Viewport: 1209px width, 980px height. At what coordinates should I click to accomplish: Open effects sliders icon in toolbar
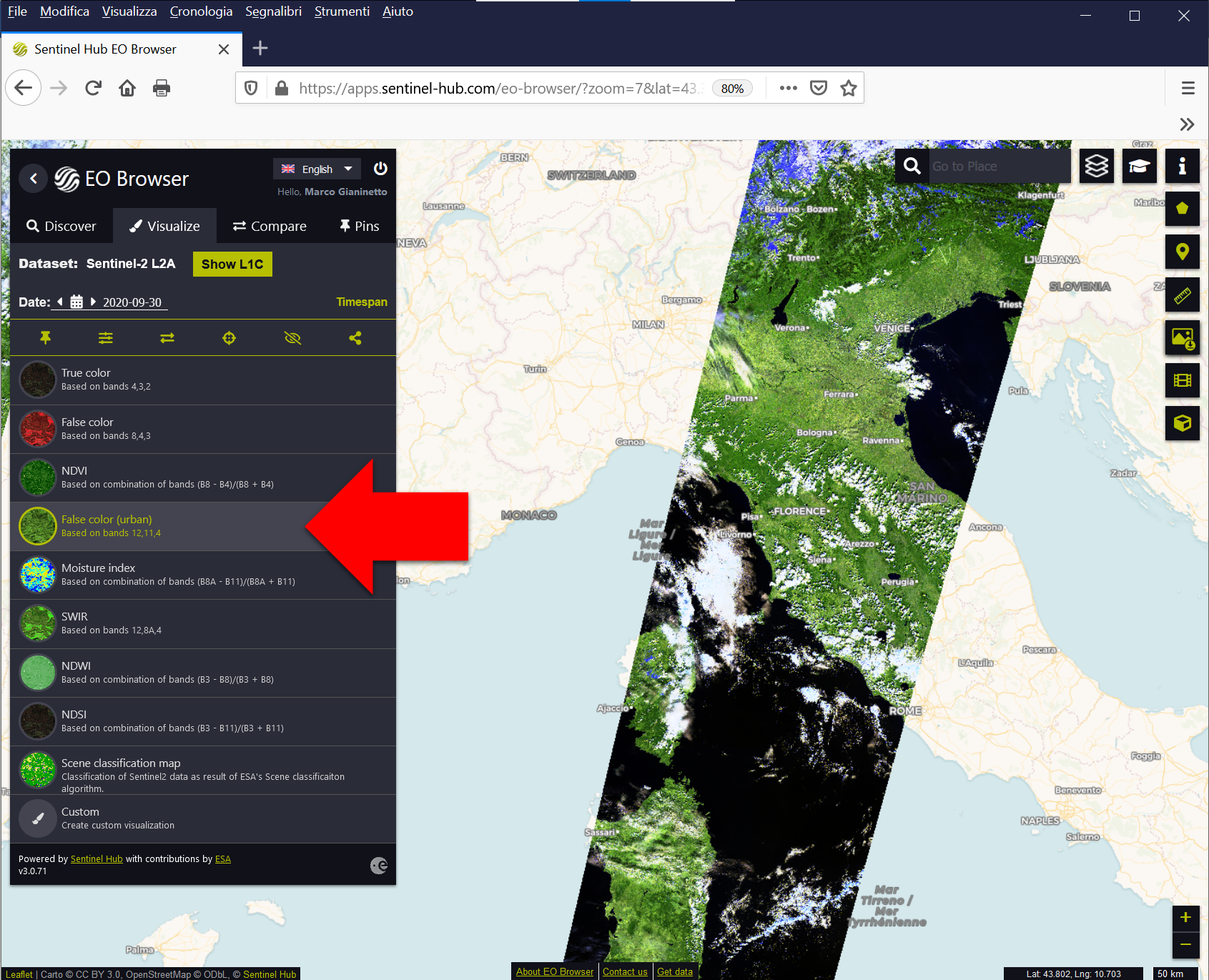tap(106, 337)
